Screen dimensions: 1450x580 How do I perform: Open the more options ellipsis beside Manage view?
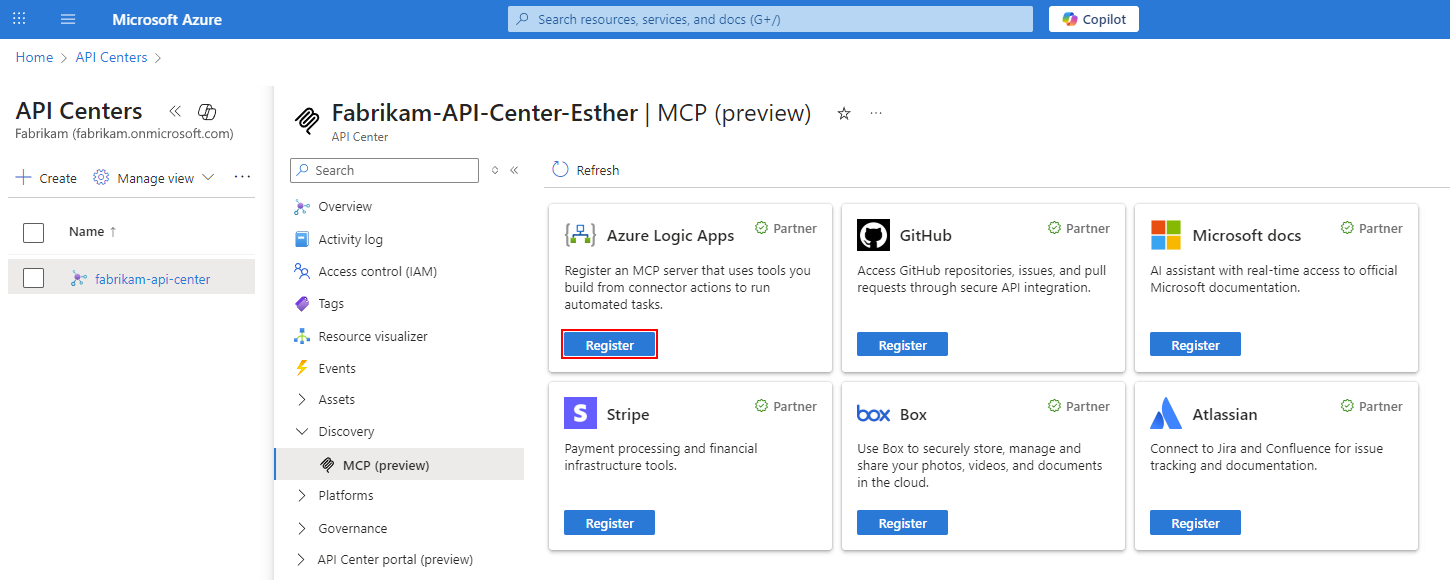point(242,177)
